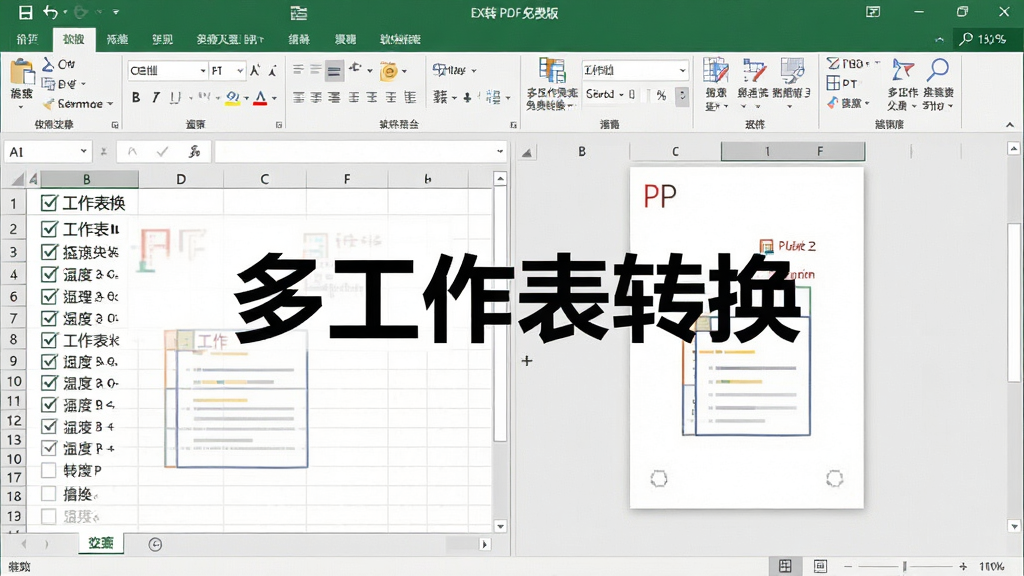Image resolution: width=1024 pixels, height=576 pixels.
Task: Click the Sort and Filter funnel icon
Action: click(x=903, y=70)
